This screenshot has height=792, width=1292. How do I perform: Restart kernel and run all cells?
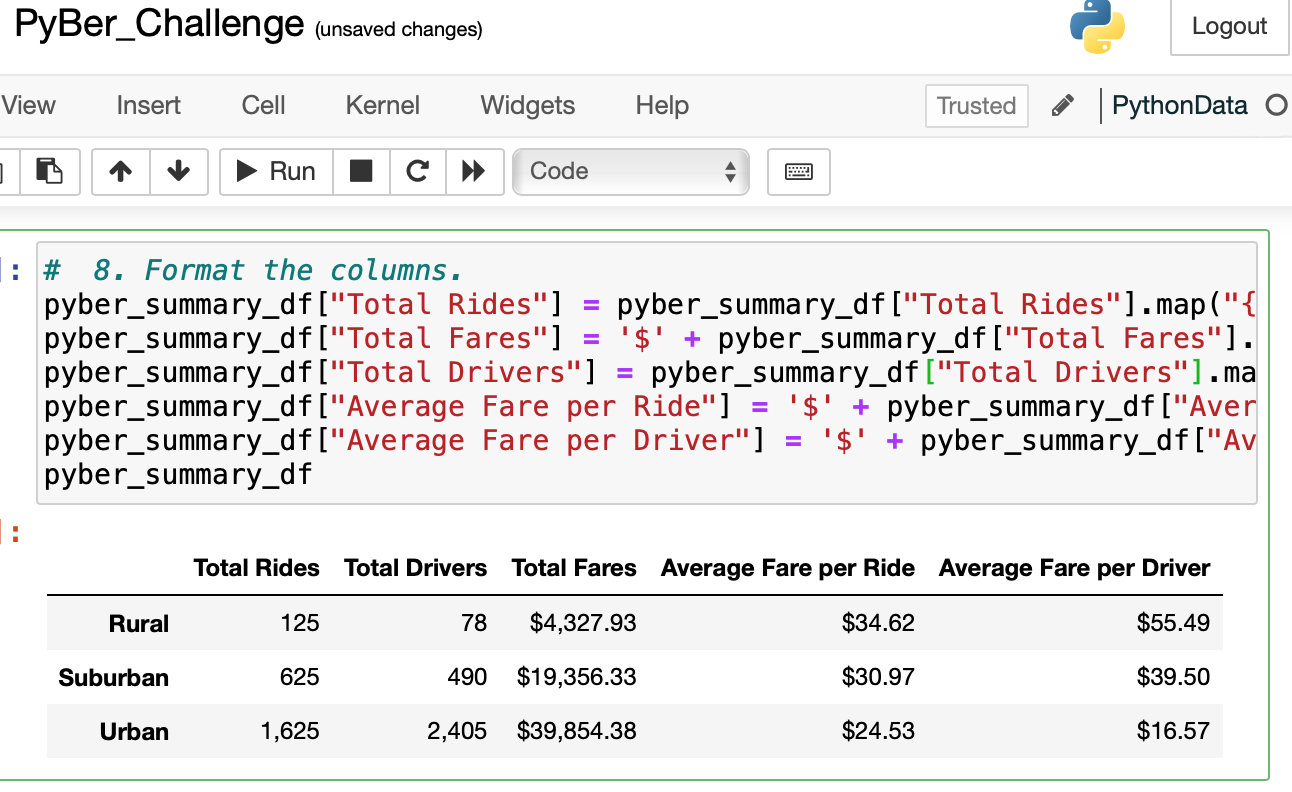[x=474, y=171]
